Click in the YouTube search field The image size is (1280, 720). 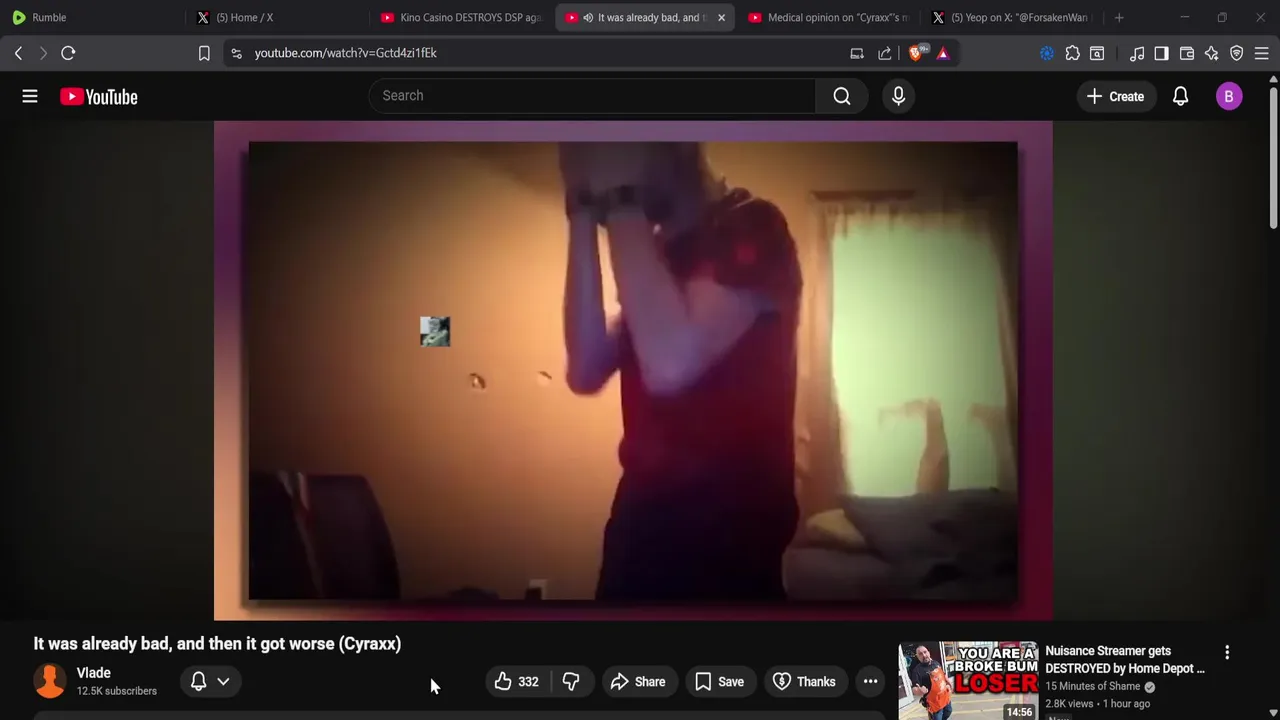(x=592, y=96)
